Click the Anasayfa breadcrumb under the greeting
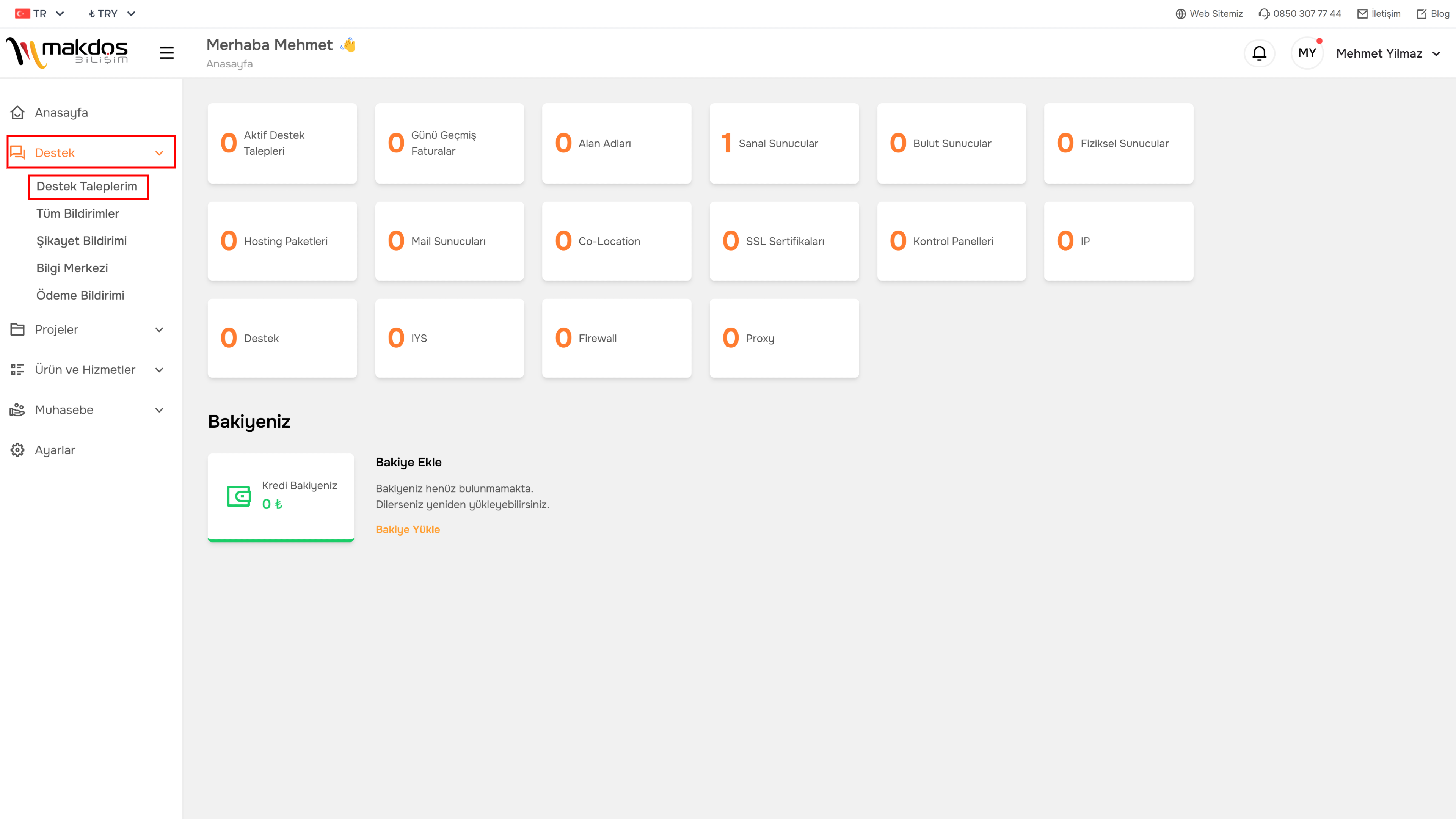Screen dimensions: 1456x819 pyautogui.click(x=229, y=64)
